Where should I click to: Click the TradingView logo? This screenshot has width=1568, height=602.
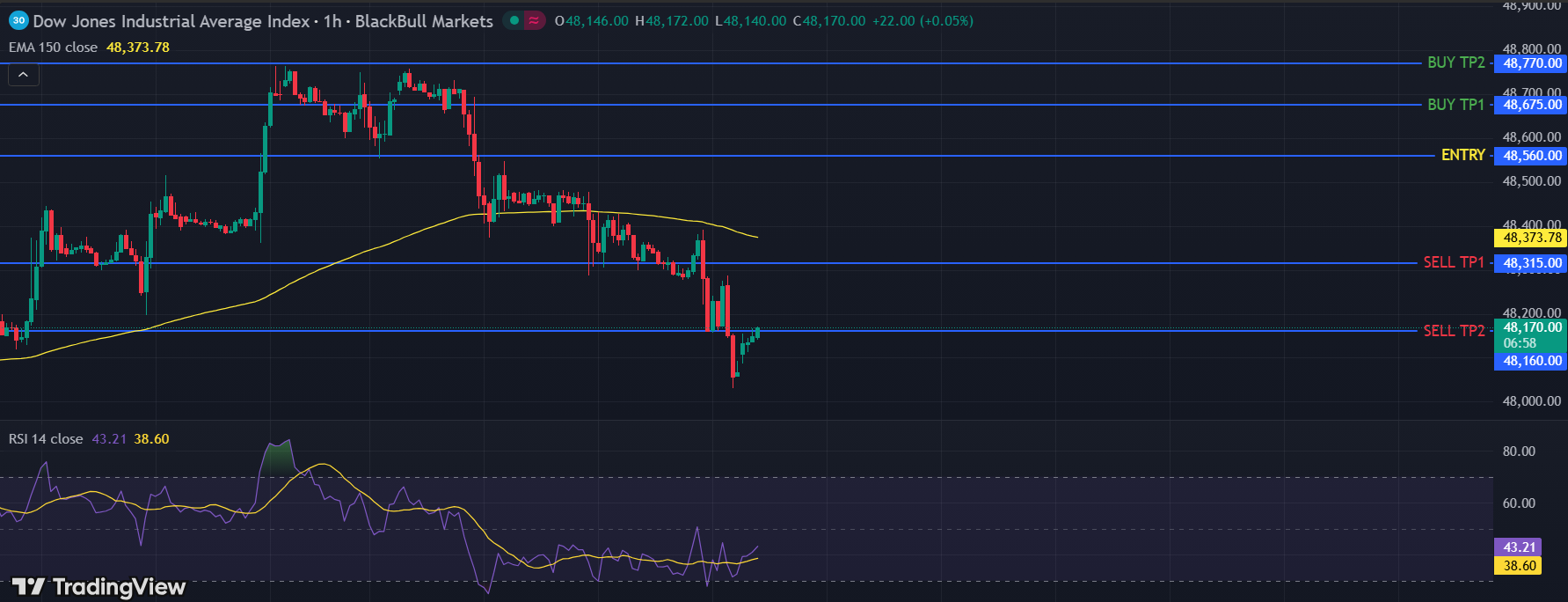pyautogui.click(x=98, y=586)
